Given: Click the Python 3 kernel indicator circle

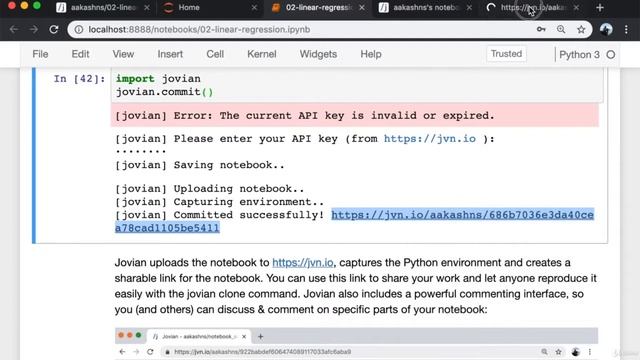Looking at the screenshot, I should [x=611, y=55].
